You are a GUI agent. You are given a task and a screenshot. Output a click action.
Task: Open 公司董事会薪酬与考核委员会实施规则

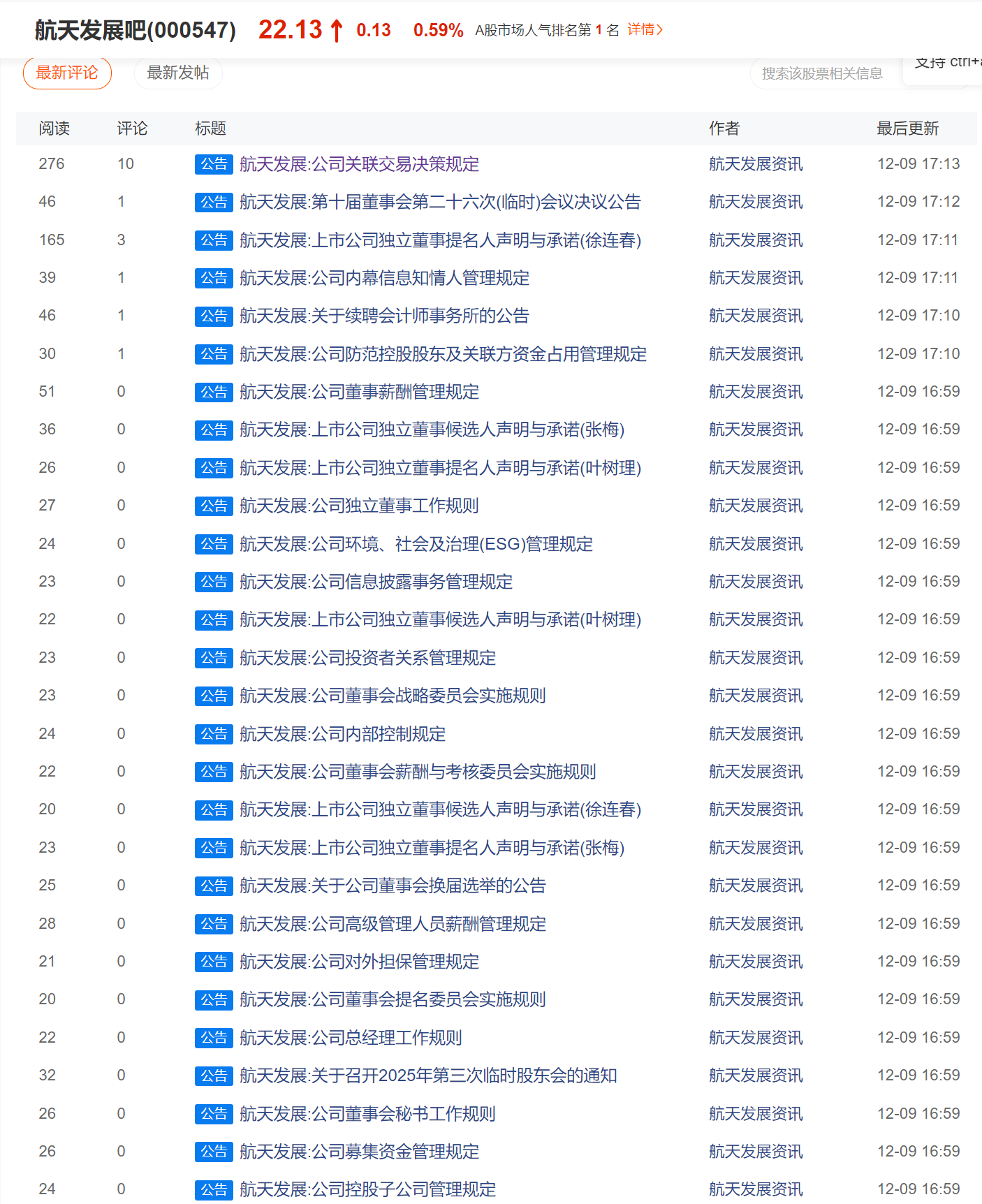[x=418, y=772]
